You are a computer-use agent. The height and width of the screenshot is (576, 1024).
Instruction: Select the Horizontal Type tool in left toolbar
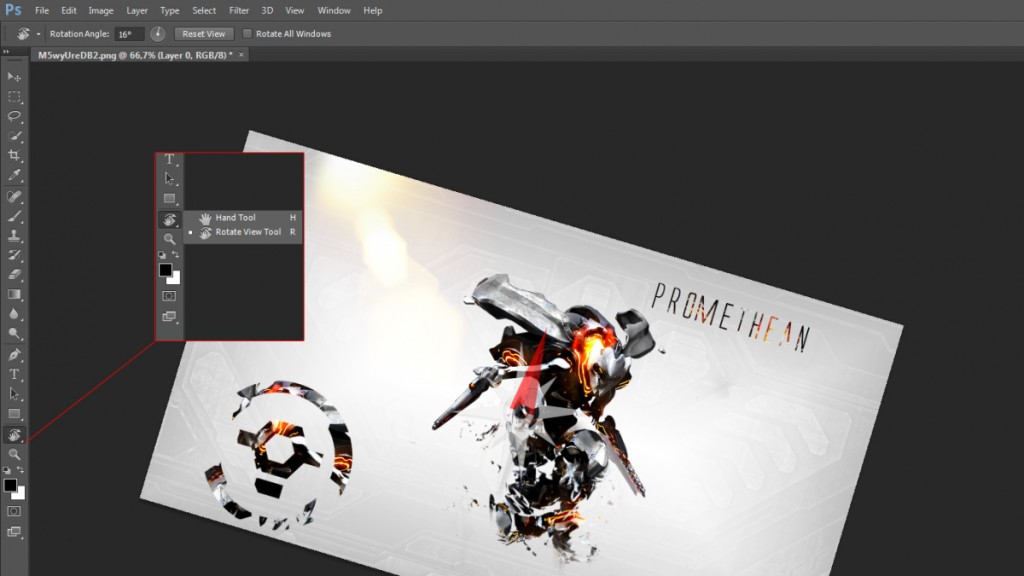(14, 374)
